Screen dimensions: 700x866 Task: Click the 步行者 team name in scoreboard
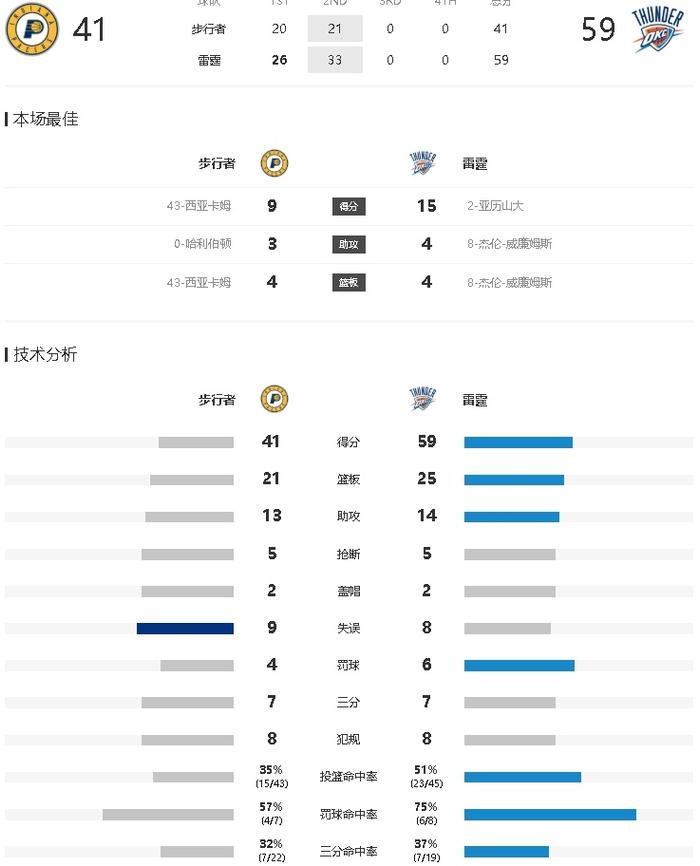209,29
